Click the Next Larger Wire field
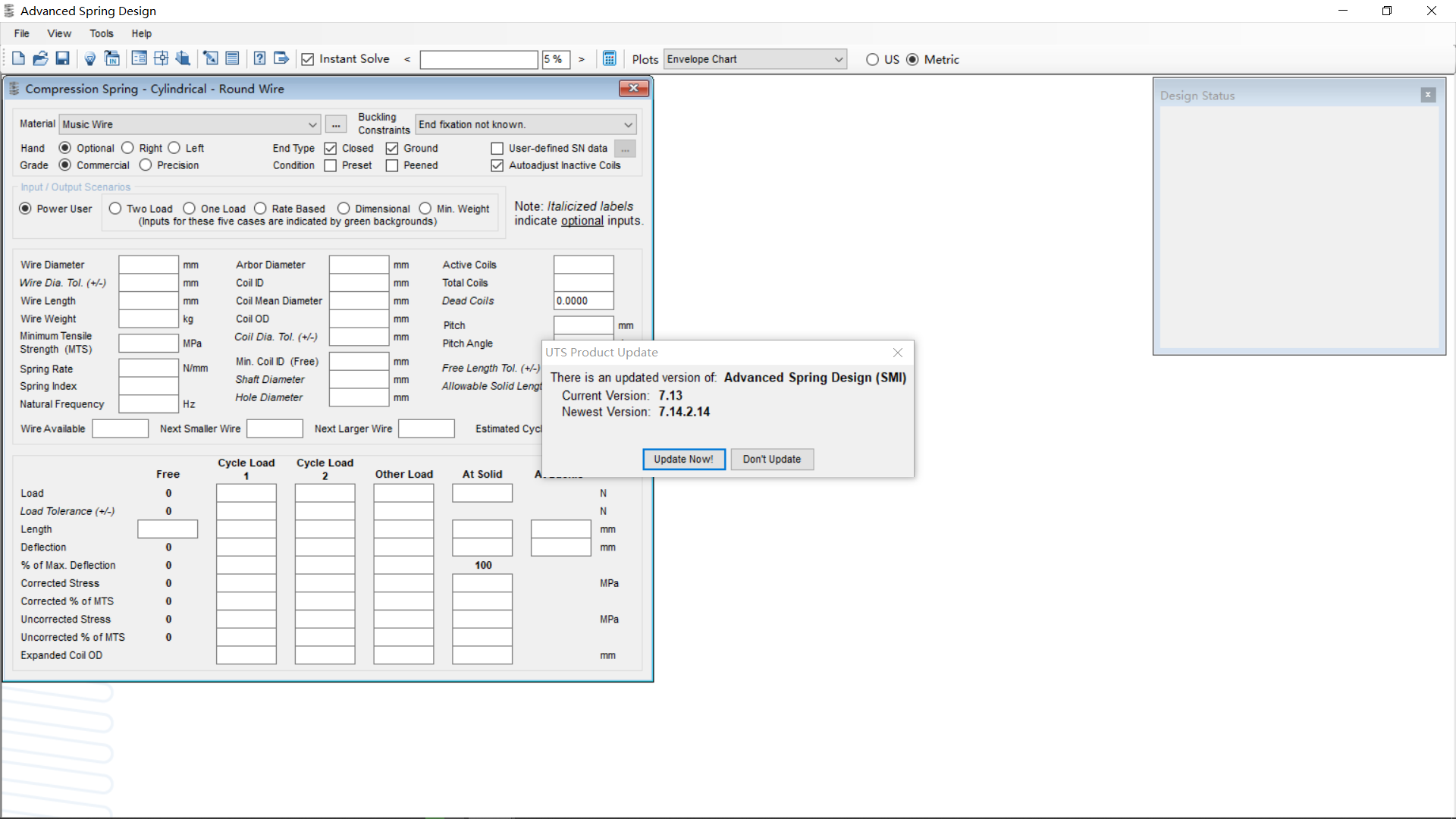Image resolution: width=1456 pixels, height=819 pixels. 427,429
